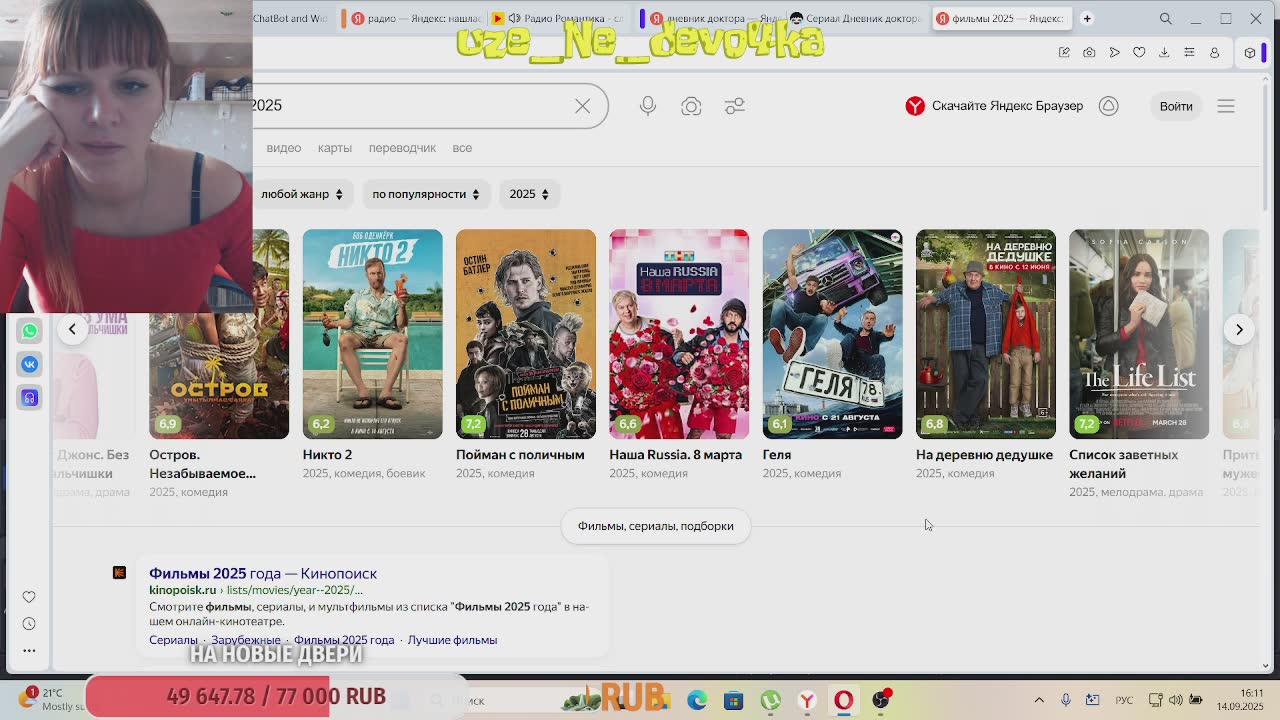1280x720 pixels.
Task: Show hidden system tray icons chevron
Action: (x=1039, y=701)
